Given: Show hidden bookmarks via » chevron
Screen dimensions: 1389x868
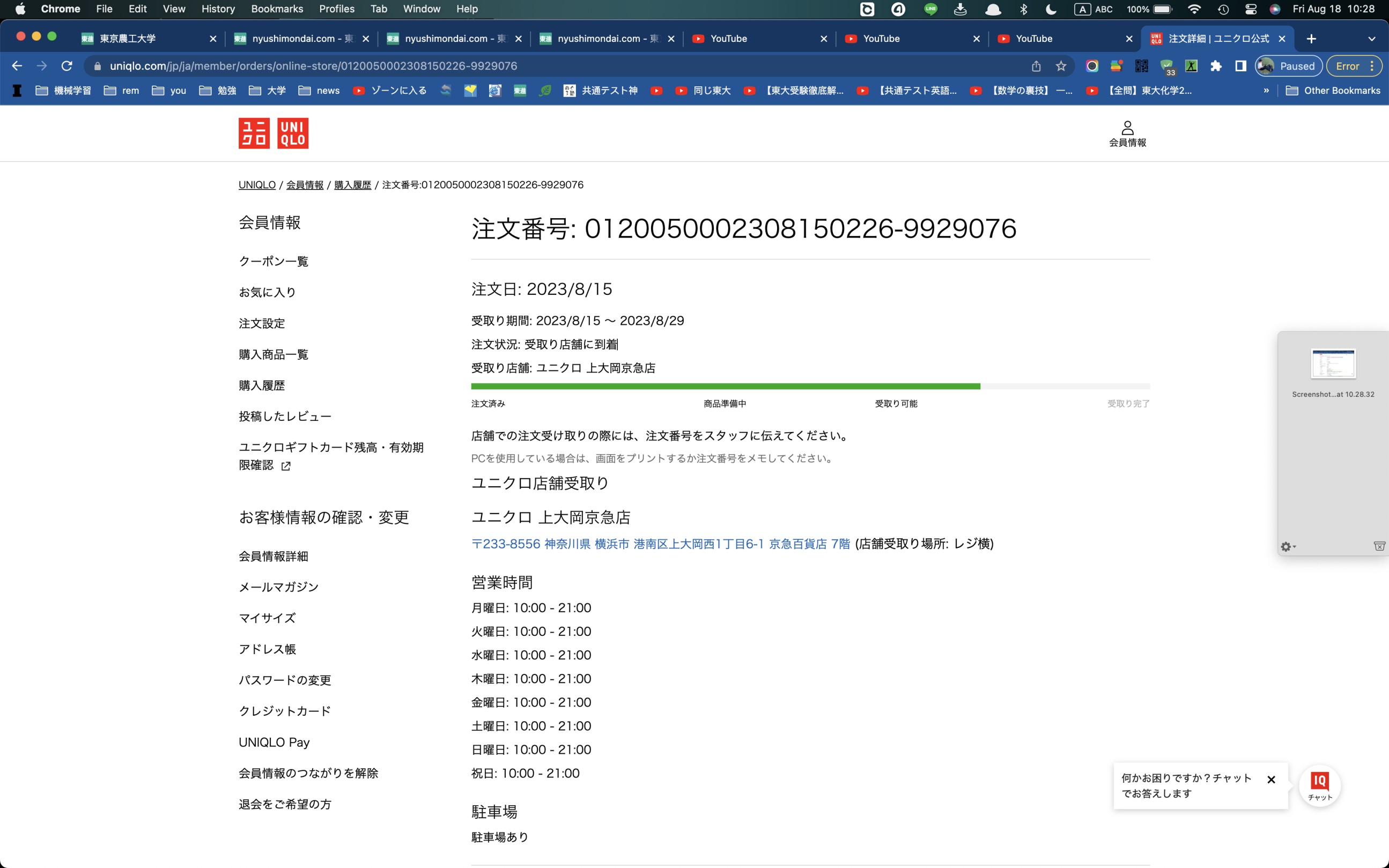Looking at the screenshot, I should [1266, 90].
